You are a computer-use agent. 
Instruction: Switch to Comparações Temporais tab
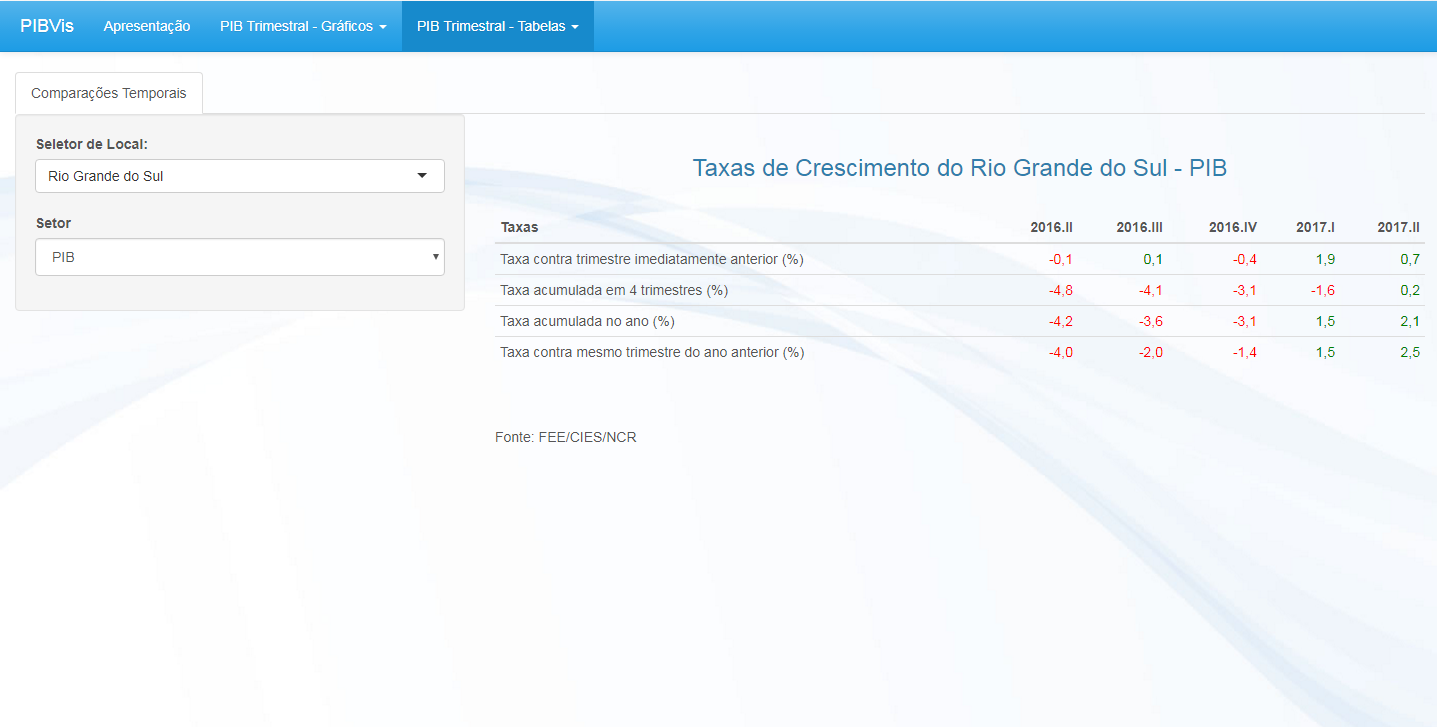coord(109,93)
